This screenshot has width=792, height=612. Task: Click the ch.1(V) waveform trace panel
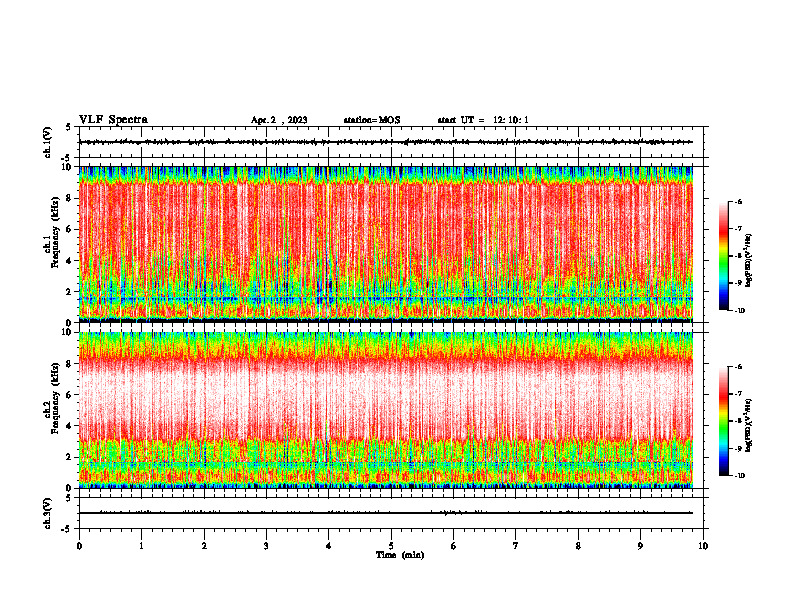391,142
